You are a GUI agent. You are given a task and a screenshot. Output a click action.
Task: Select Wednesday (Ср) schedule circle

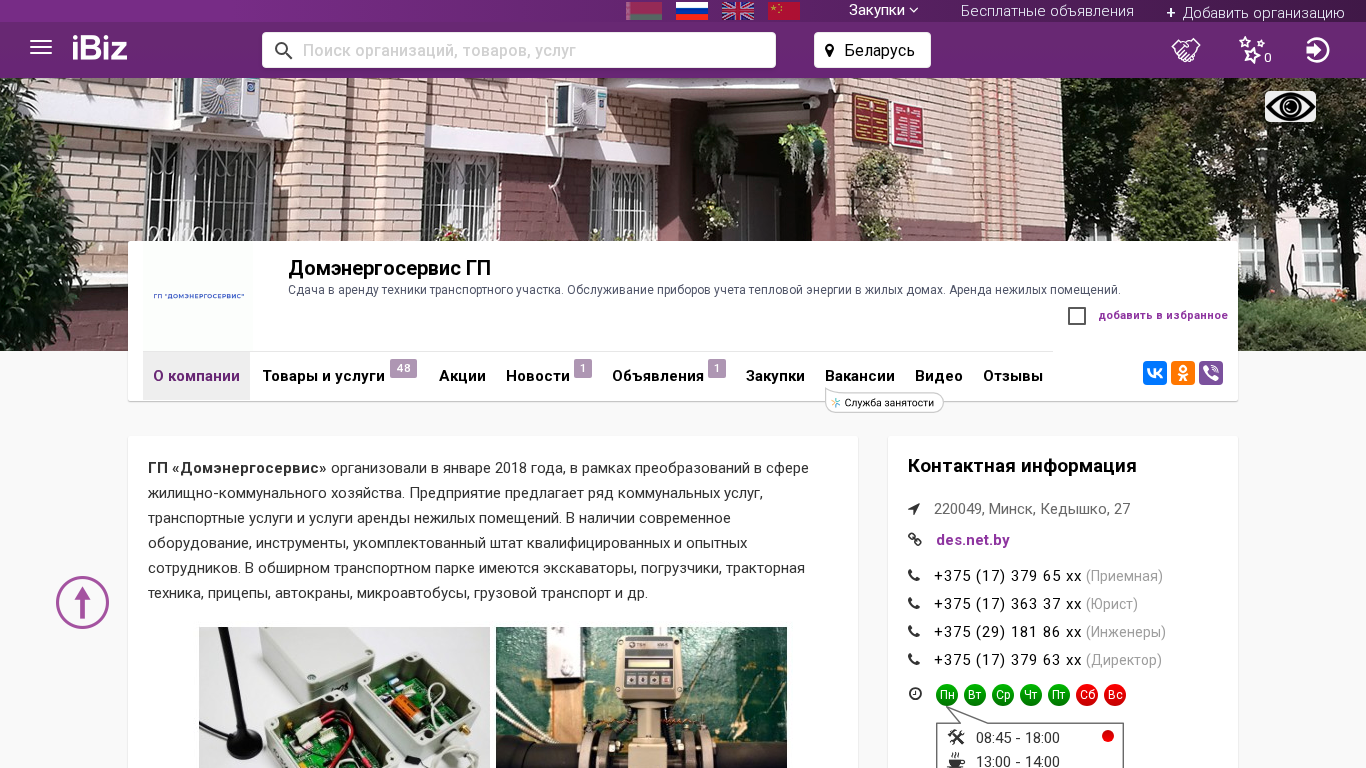click(1003, 695)
